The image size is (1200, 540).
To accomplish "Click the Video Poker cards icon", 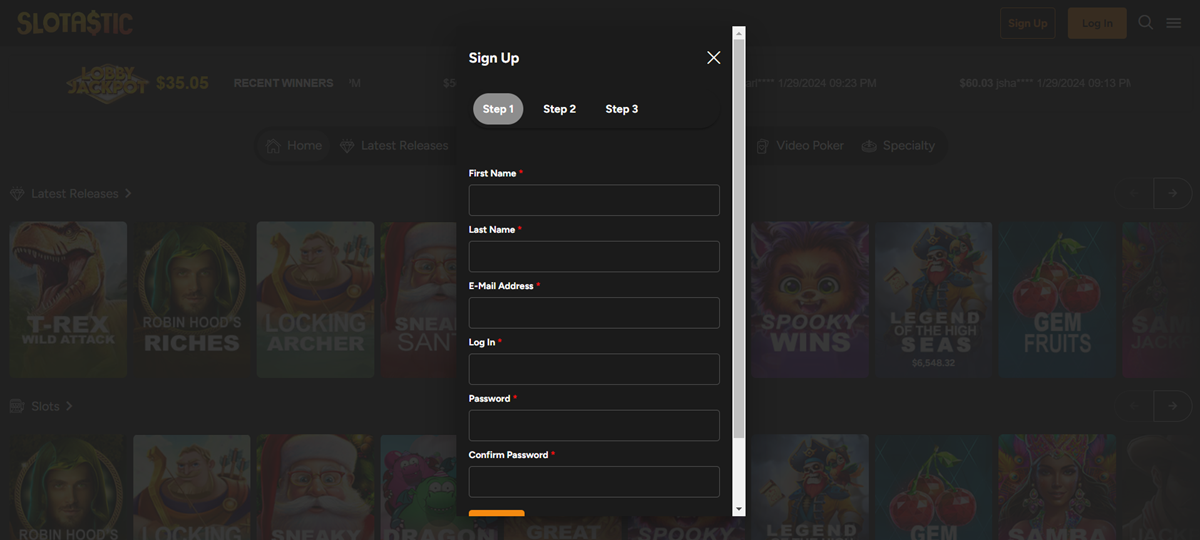I will click(x=762, y=146).
